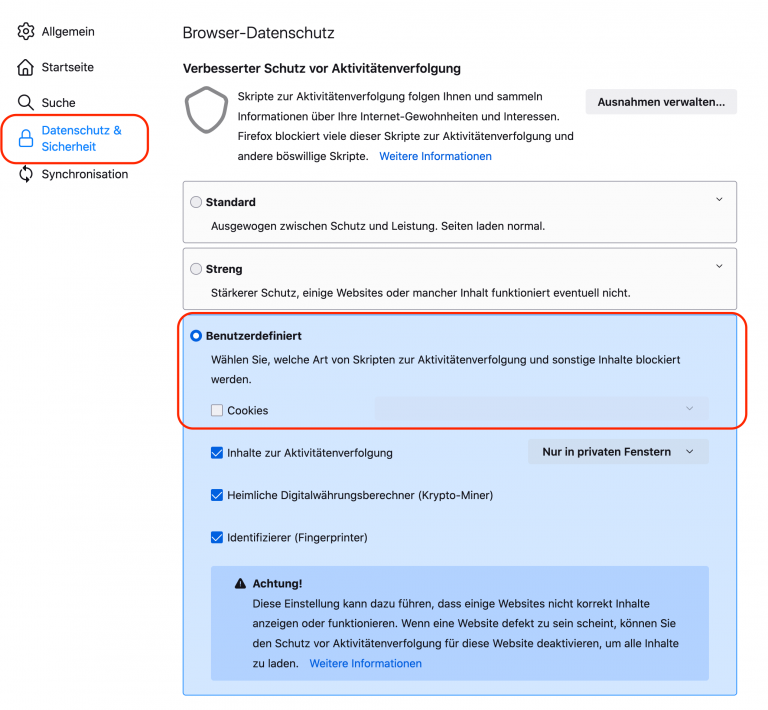Viewport: 768px width, 710px height.
Task: Uncheck Inhalte zur Aktivitätenverfolgung checkbox
Action: click(x=217, y=452)
